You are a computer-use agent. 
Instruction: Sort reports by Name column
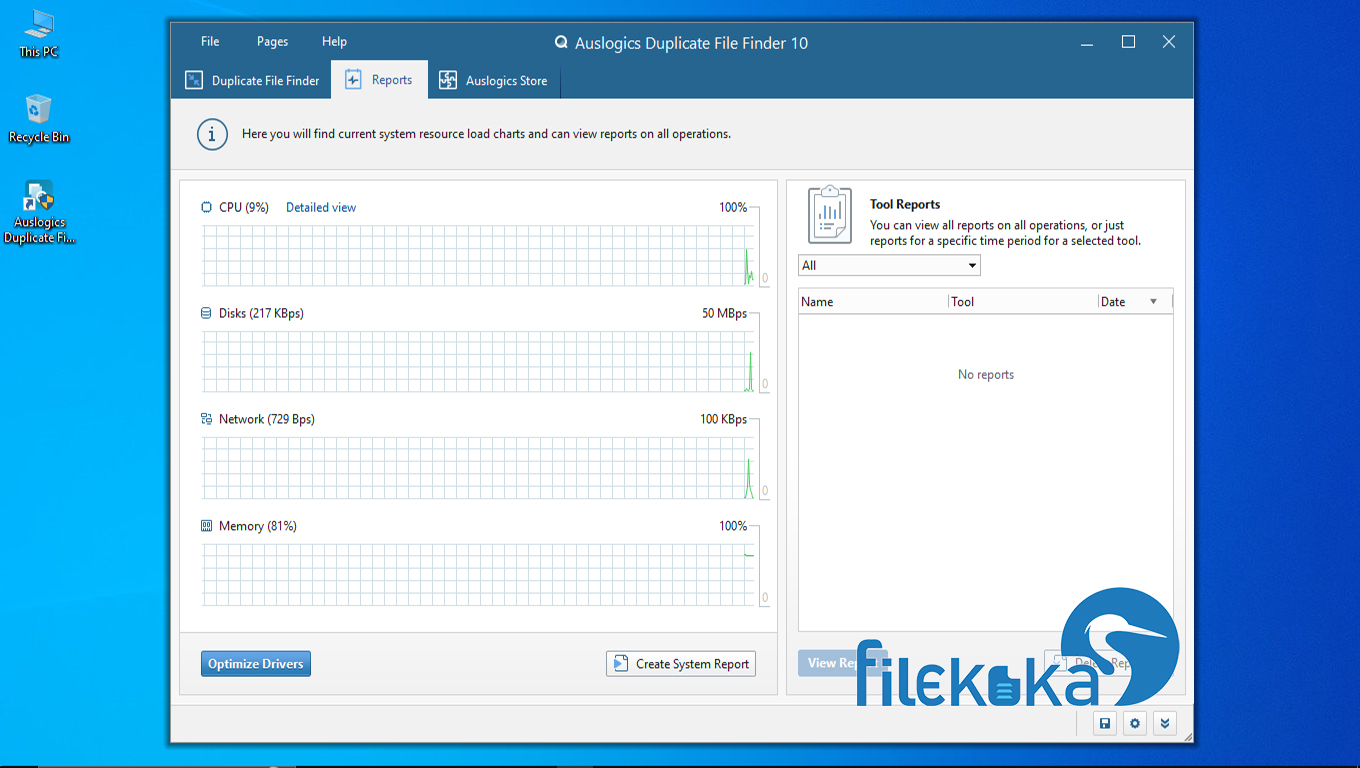[872, 301]
